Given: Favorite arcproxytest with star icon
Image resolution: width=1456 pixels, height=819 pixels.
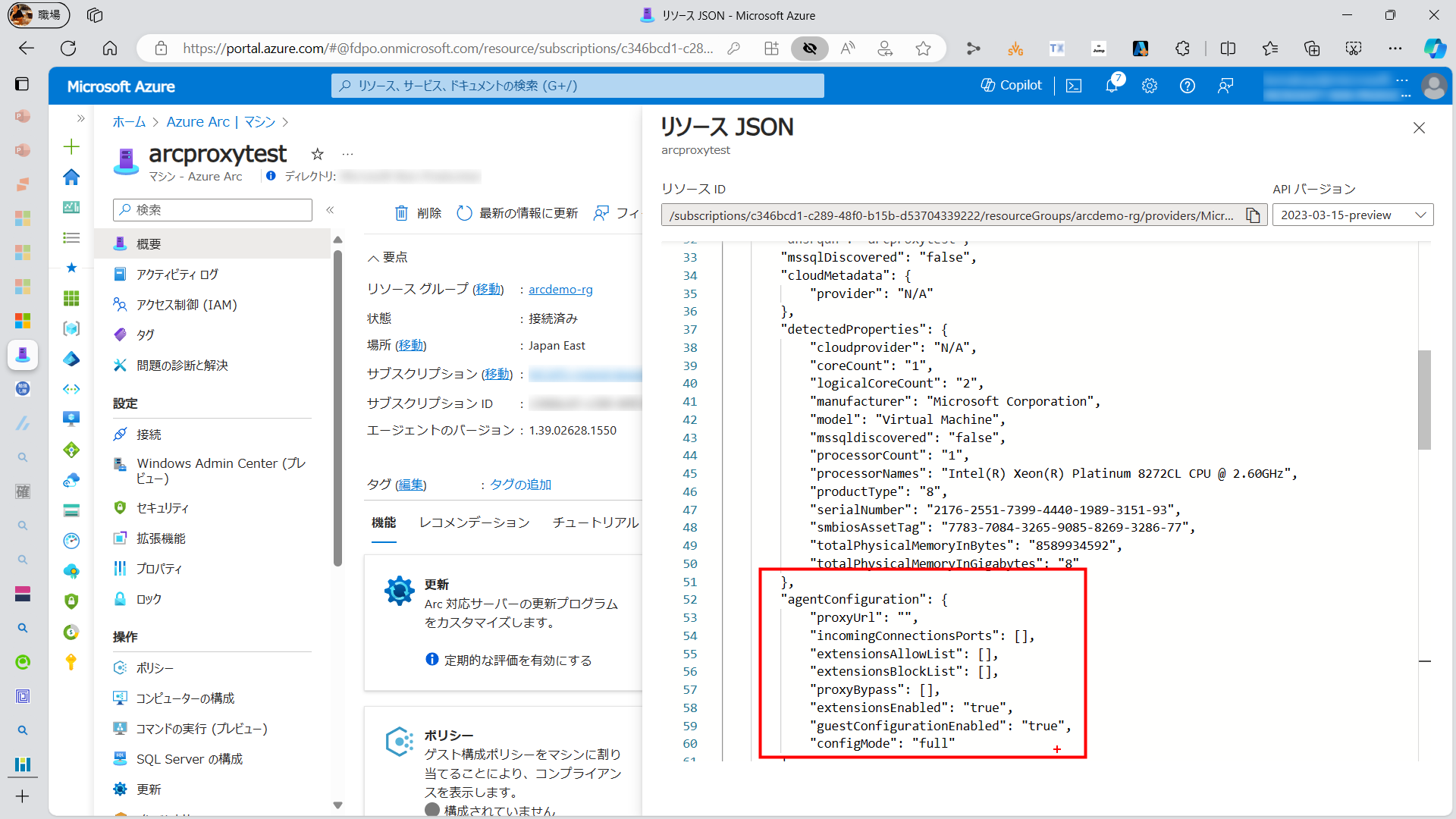Looking at the screenshot, I should (318, 154).
